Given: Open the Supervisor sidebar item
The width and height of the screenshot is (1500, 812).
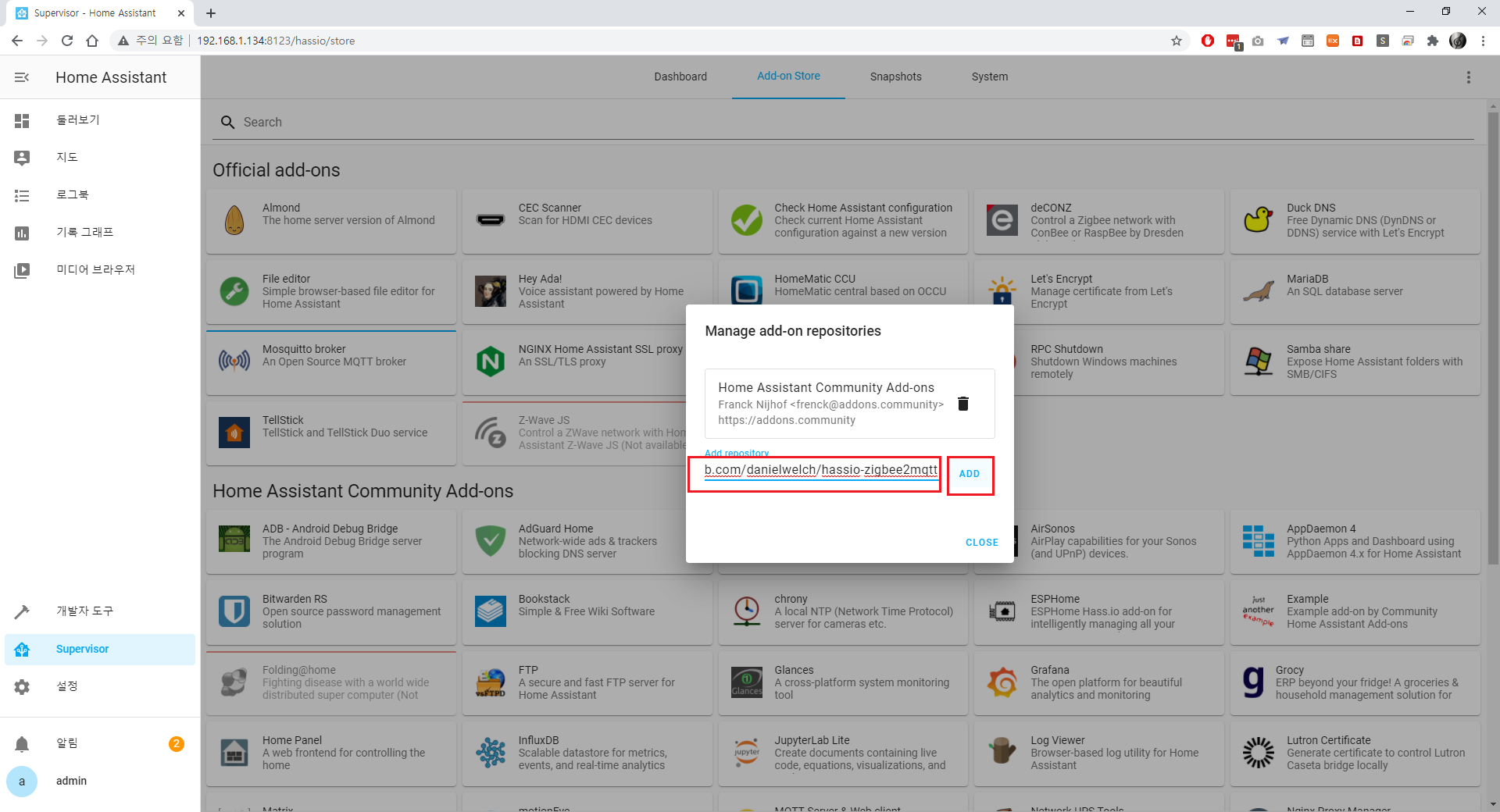Looking at the screenshot, I should coord(100,649).
